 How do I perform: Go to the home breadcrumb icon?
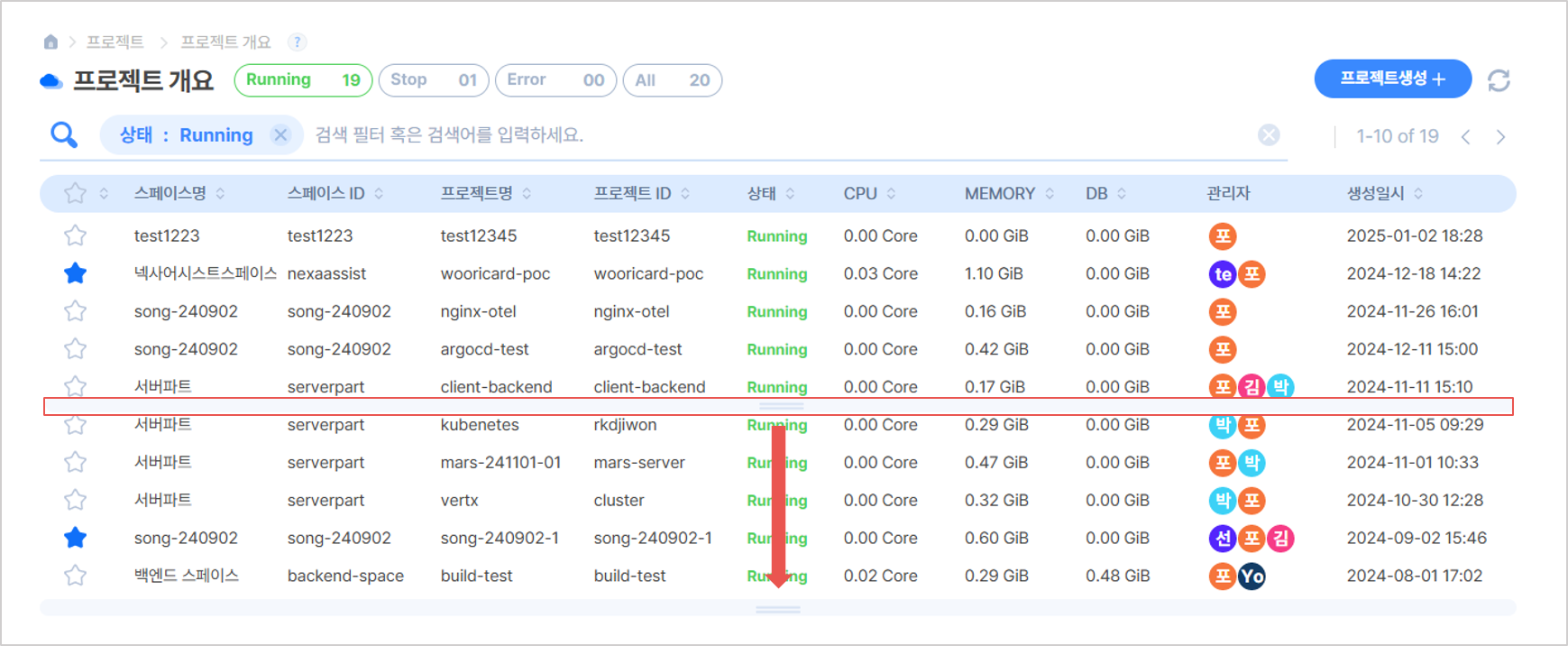click(x=50, y=42)
